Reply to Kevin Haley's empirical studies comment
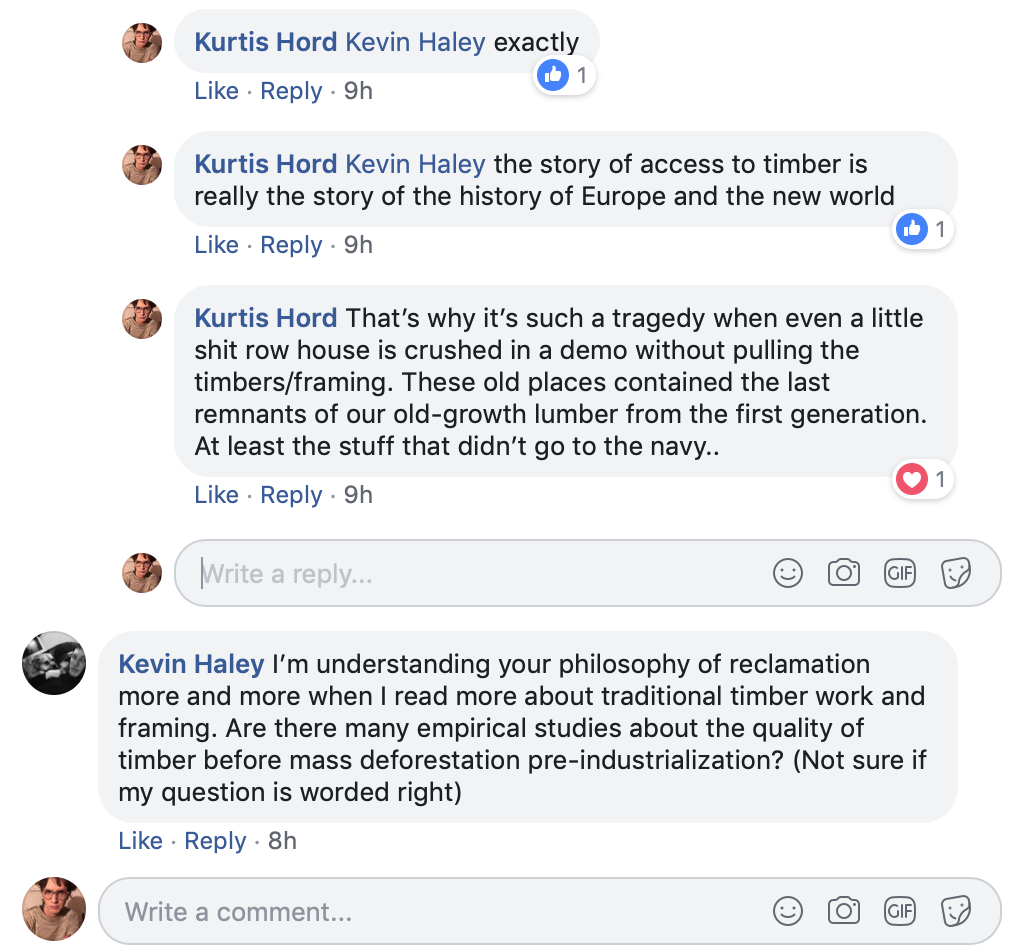 click(x=215, y=841)
